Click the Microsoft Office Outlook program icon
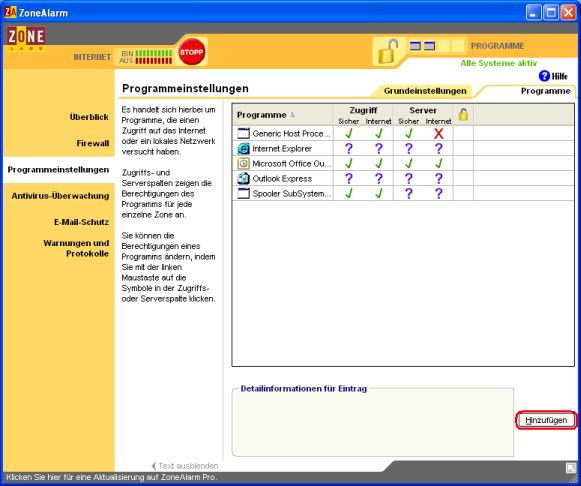This screenshot has height=486, width=581. tap(243, 163)
